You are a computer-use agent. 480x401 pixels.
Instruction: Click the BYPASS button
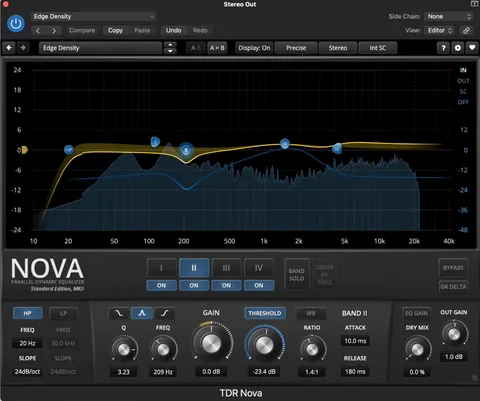(453, 268)
